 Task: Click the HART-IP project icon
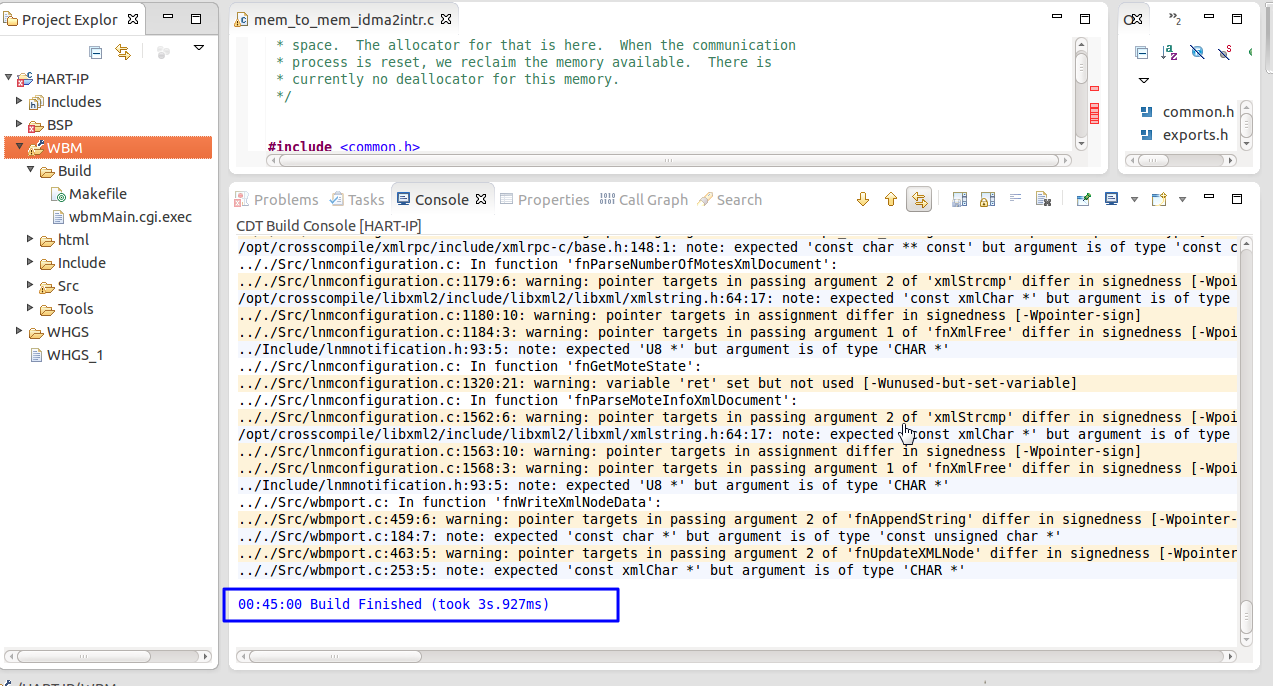pos(24,79)
